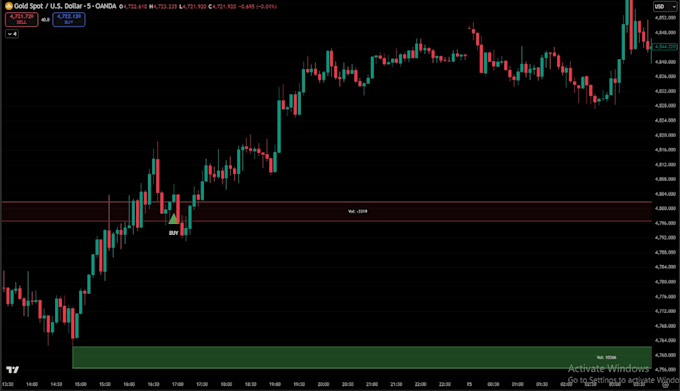Click the 4,768.000 price axis label
The image size is (680, 391).
pyautogui.click(x=665, y=326)
